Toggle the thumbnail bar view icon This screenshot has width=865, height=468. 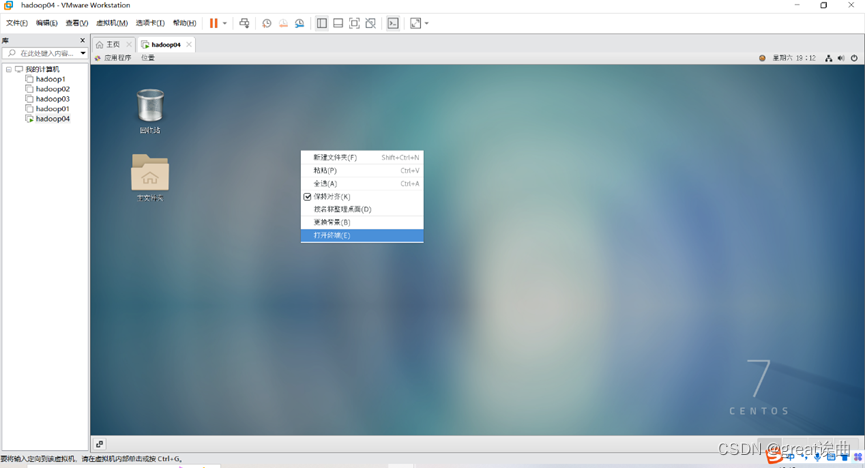(x=338, y=23)
